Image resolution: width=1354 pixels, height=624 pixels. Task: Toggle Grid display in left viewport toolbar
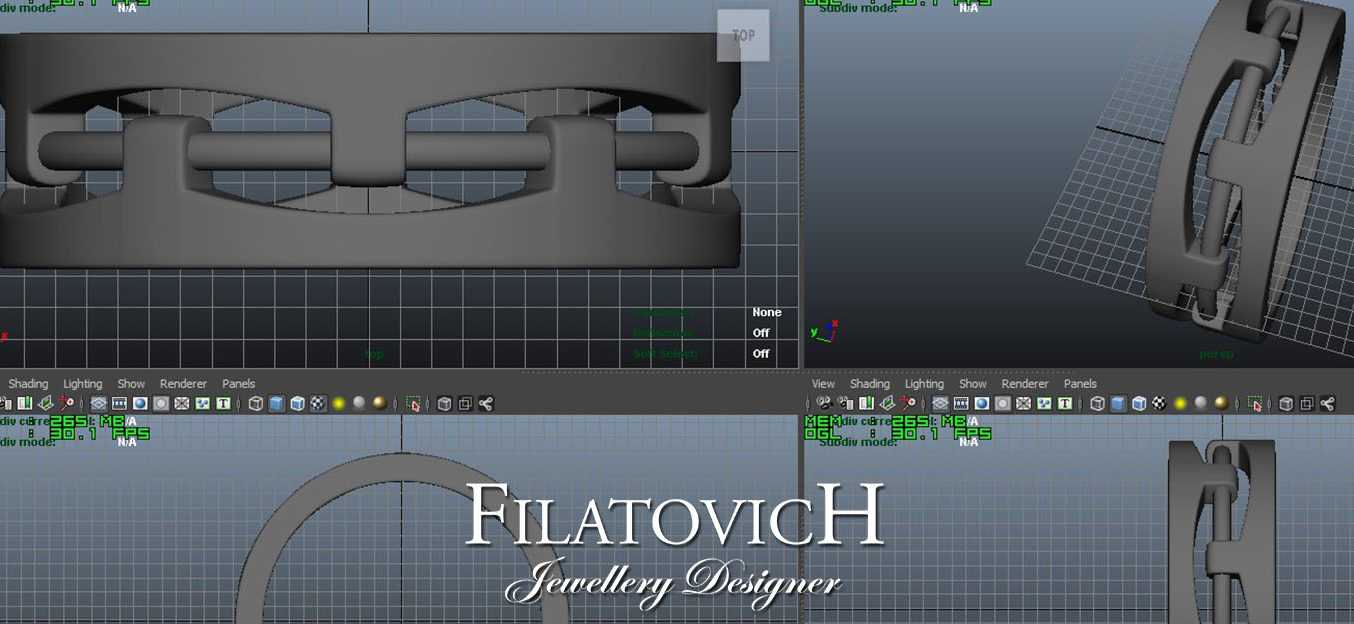(x=98, y=403)
